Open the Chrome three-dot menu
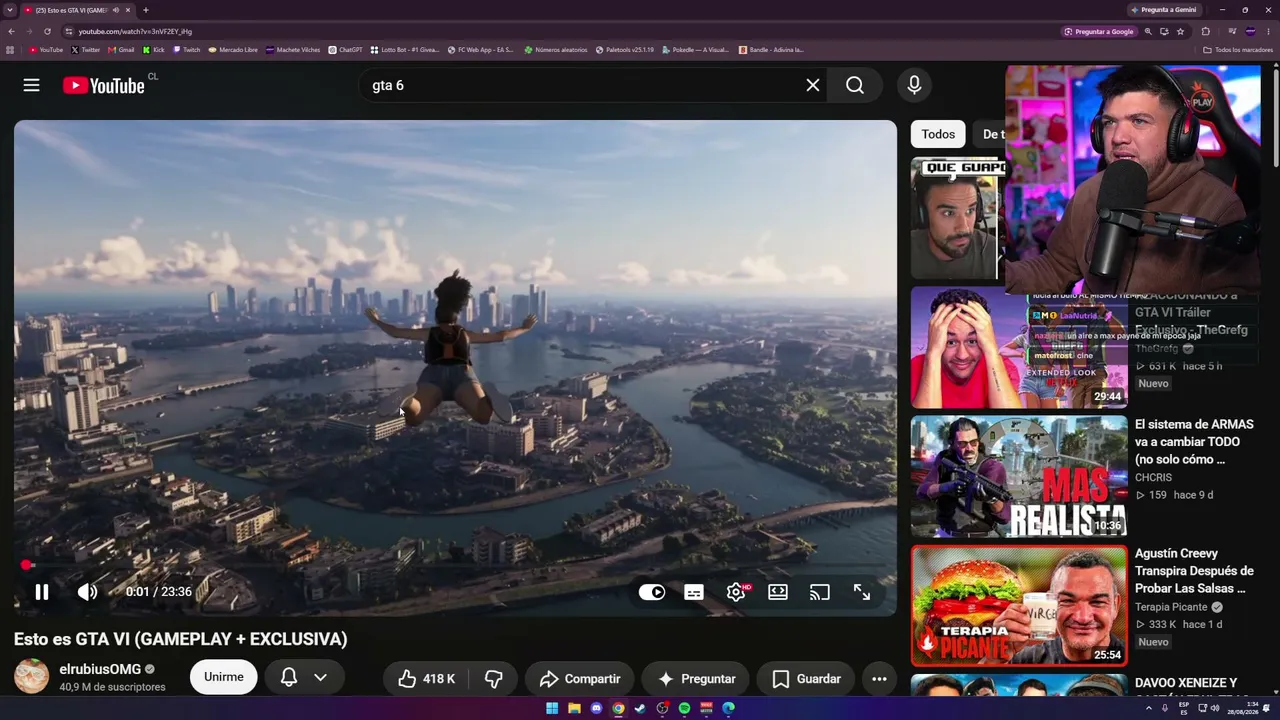The image size is (1280, 720). 1269,31
